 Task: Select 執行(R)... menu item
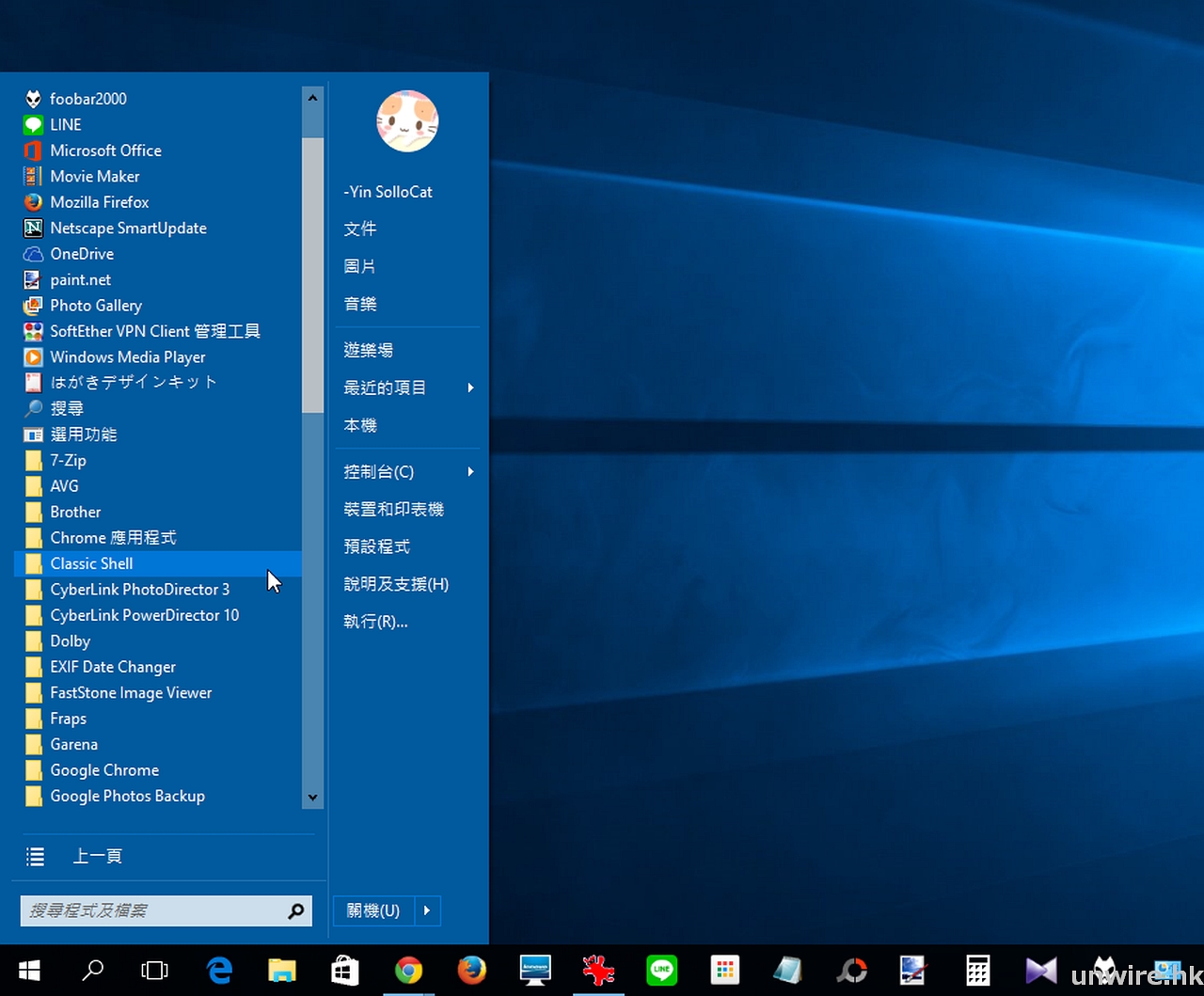(375, 622)
